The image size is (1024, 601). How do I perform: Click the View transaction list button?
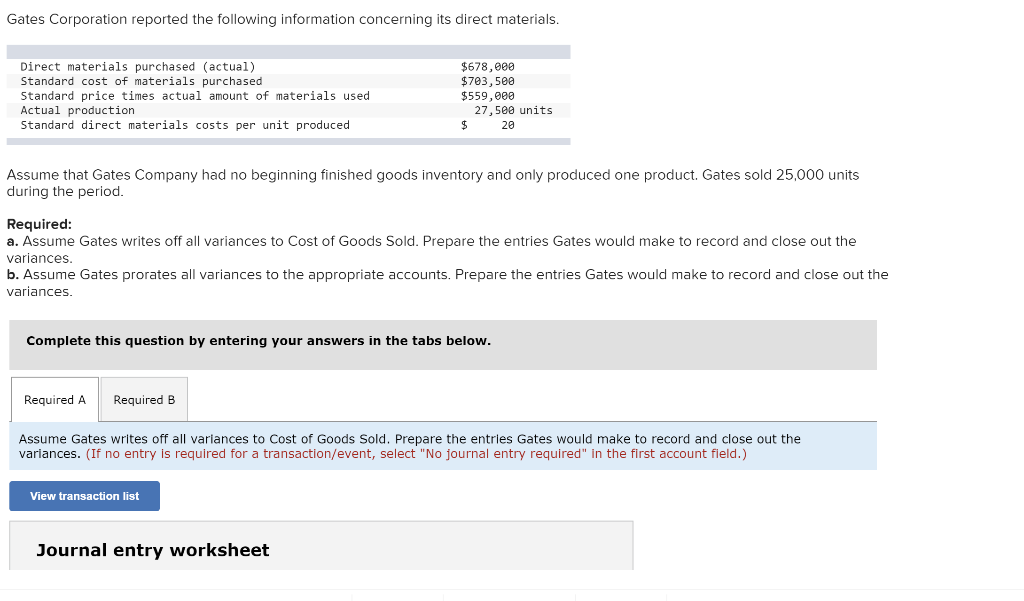tap(84, 495)
